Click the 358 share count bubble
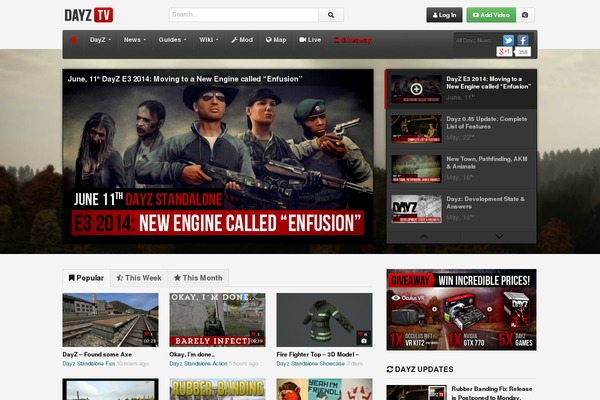 [x=523, y=52]
